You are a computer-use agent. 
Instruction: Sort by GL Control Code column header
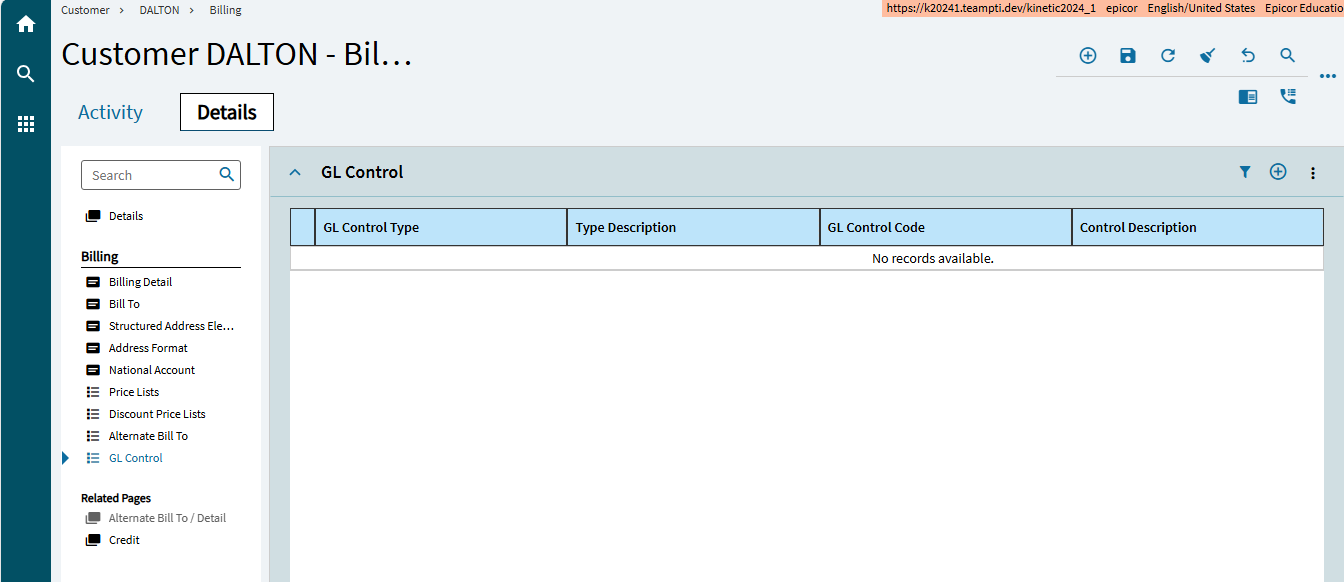(x=946, y=227)
